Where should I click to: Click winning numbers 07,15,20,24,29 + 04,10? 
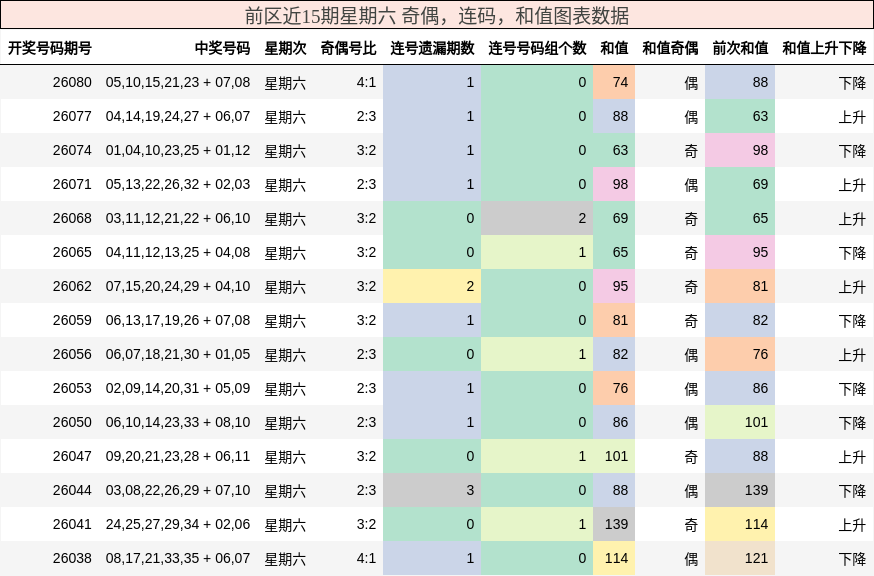pyautogui.click(x=178, y=287)
